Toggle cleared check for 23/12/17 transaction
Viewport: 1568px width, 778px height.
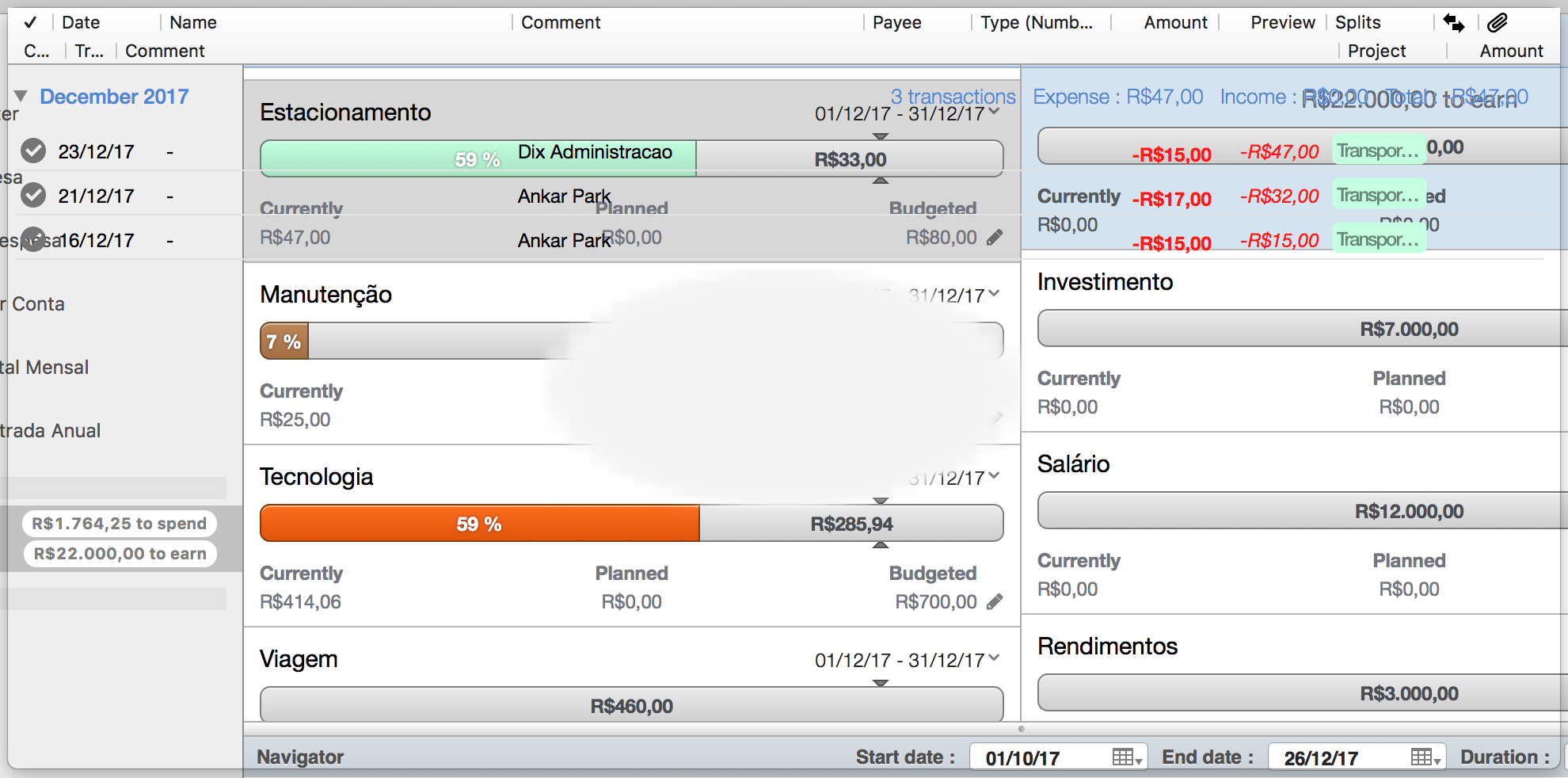33,151
